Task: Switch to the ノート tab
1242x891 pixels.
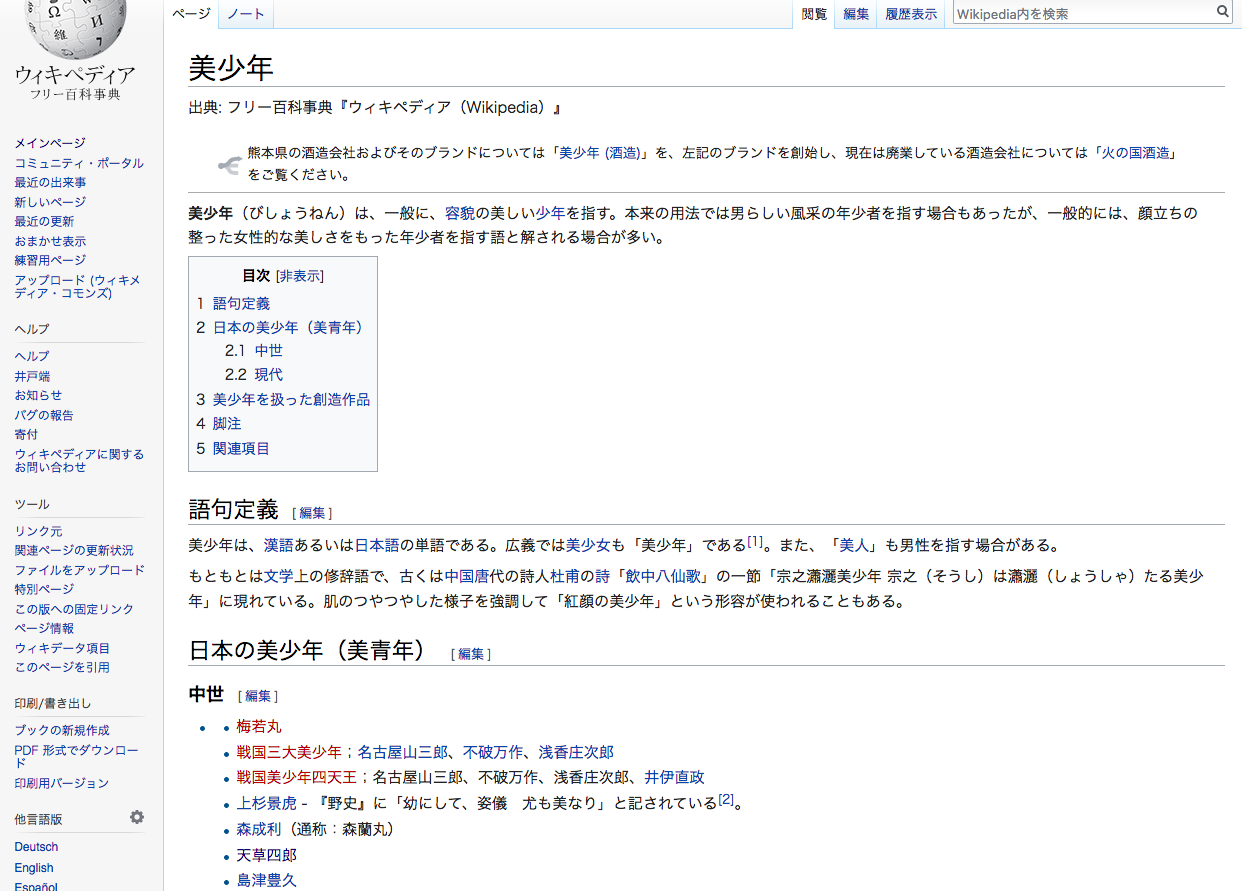Action: (x=246, y=14)
